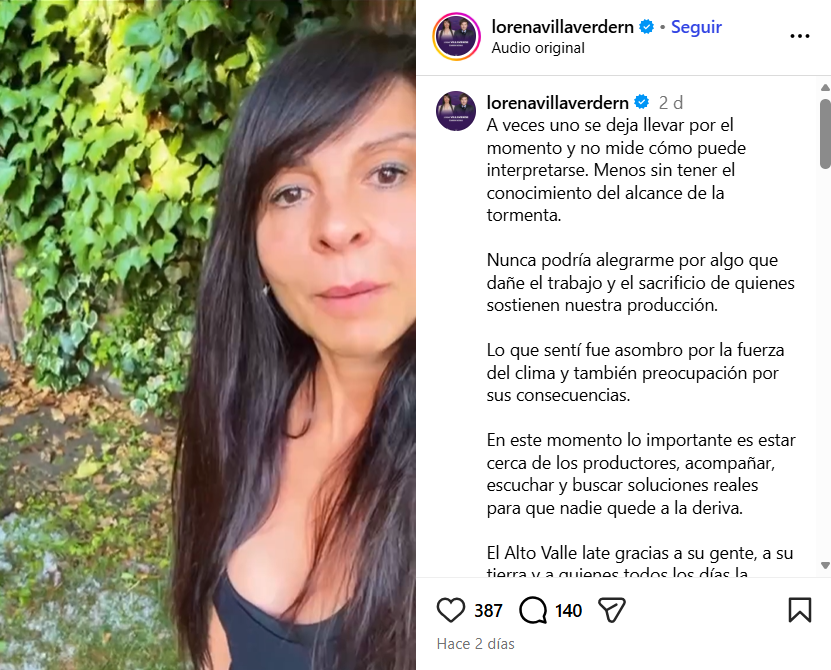Like the post with the heart icon
Screen dimensions: 831x670
click(450, 610)
